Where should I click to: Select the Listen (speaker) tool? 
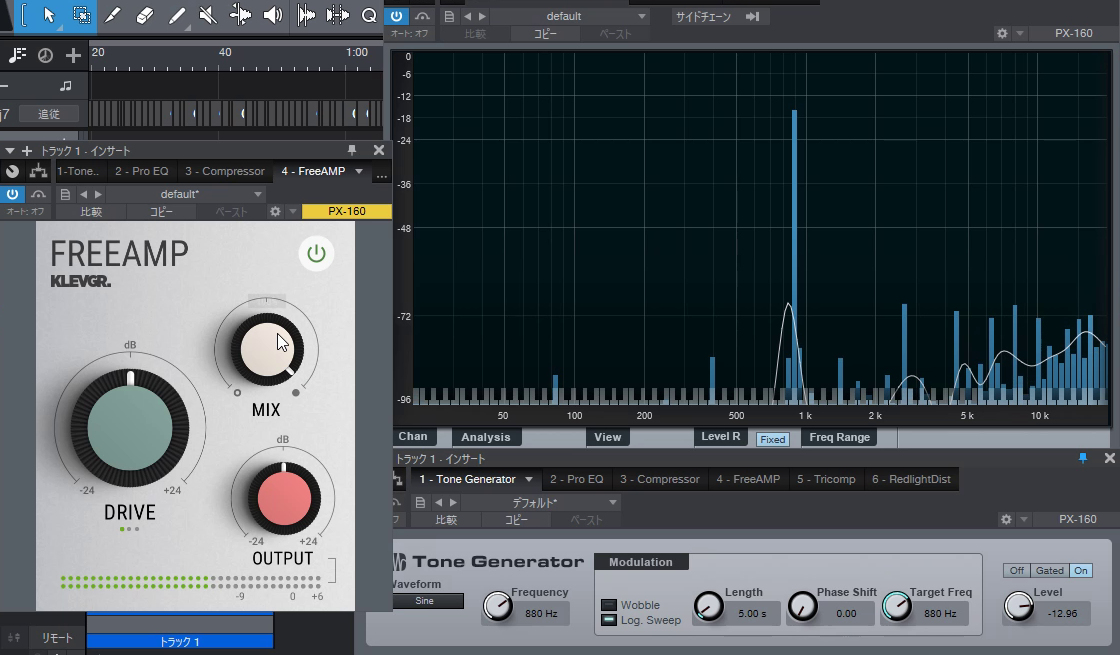coord(272,16)
